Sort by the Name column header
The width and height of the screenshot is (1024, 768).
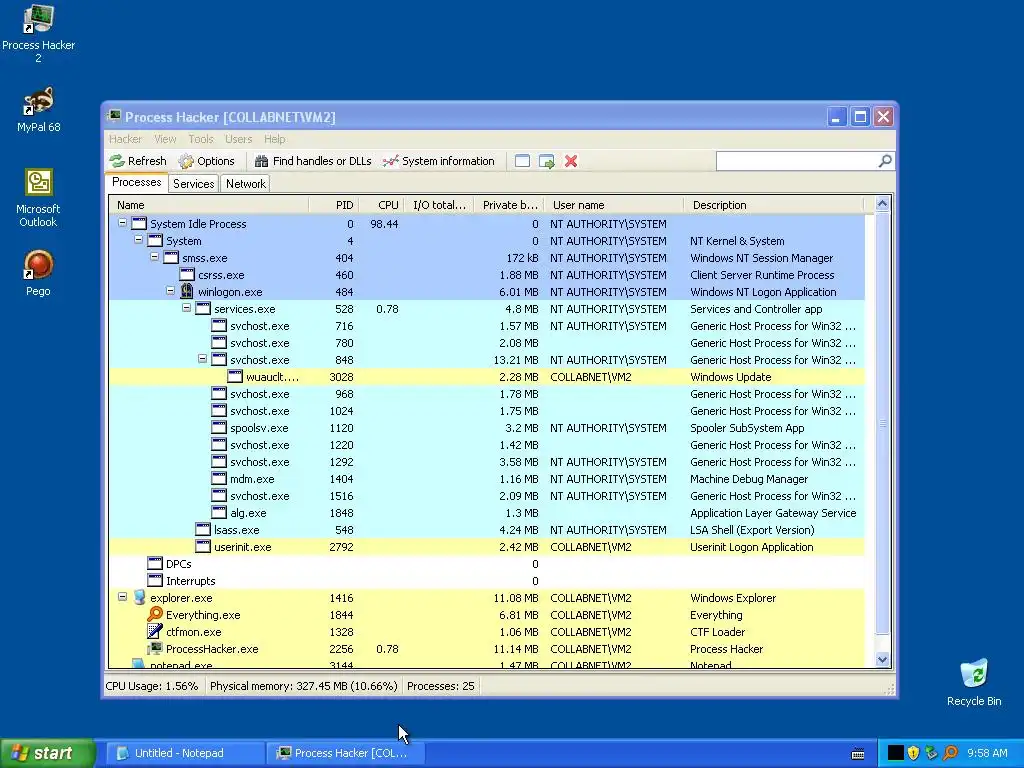pyautogui.click(x=208, y=205)
